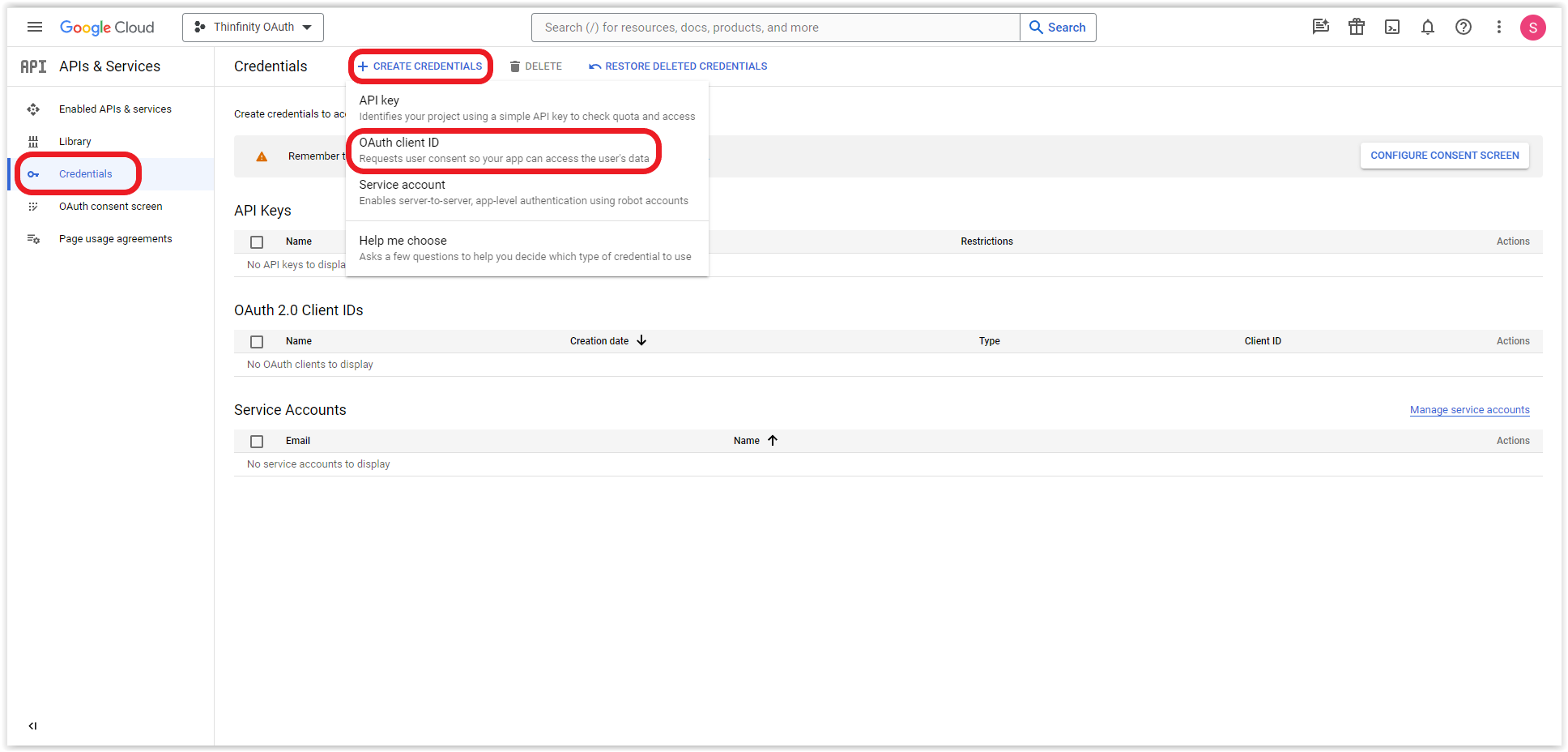The width and height of the screenshot is (1568, 752).
Task: Open the account profile avatar
Action: coord(1533,27)
